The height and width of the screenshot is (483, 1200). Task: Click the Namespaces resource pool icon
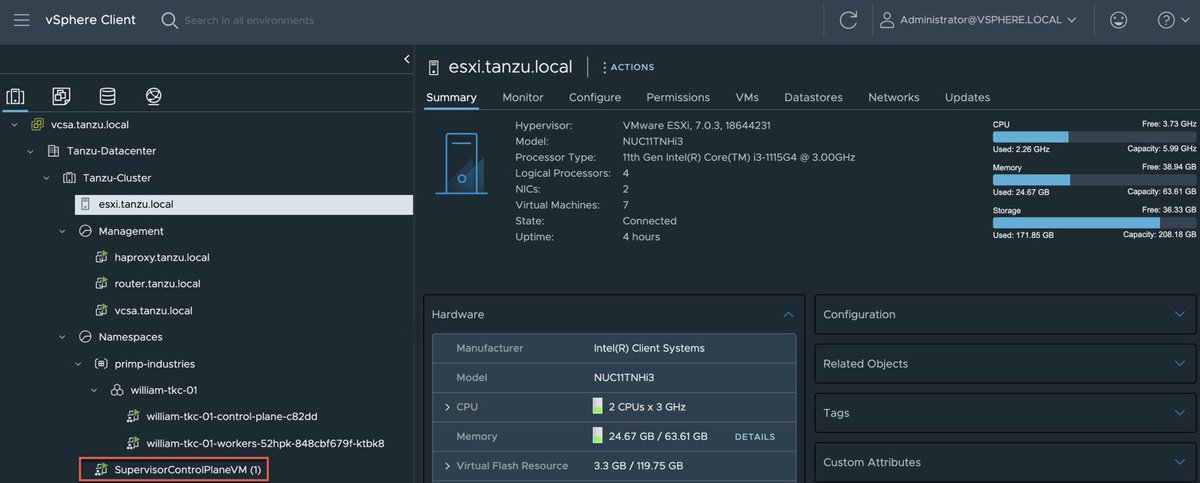click(85, 337)
